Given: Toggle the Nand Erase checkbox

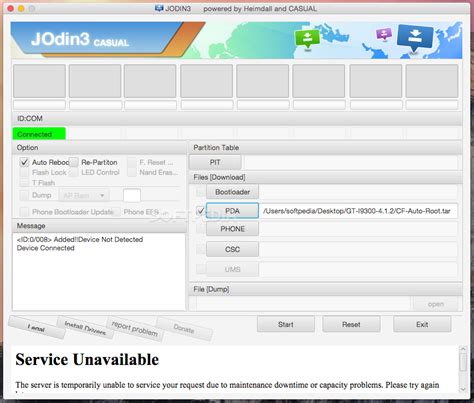Looking at the screenshot, I should 132,172.
